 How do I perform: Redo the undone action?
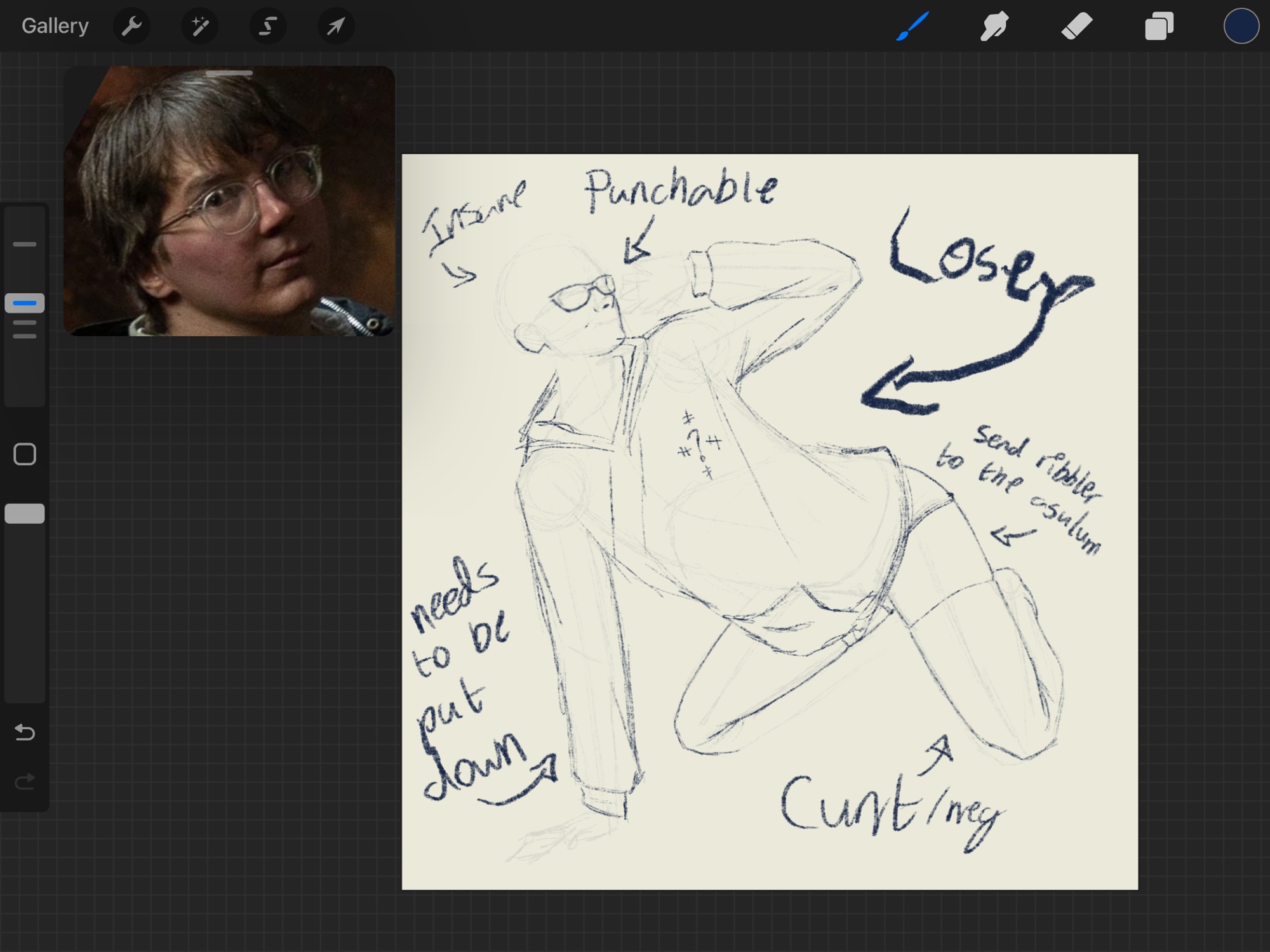pos(25,782)
